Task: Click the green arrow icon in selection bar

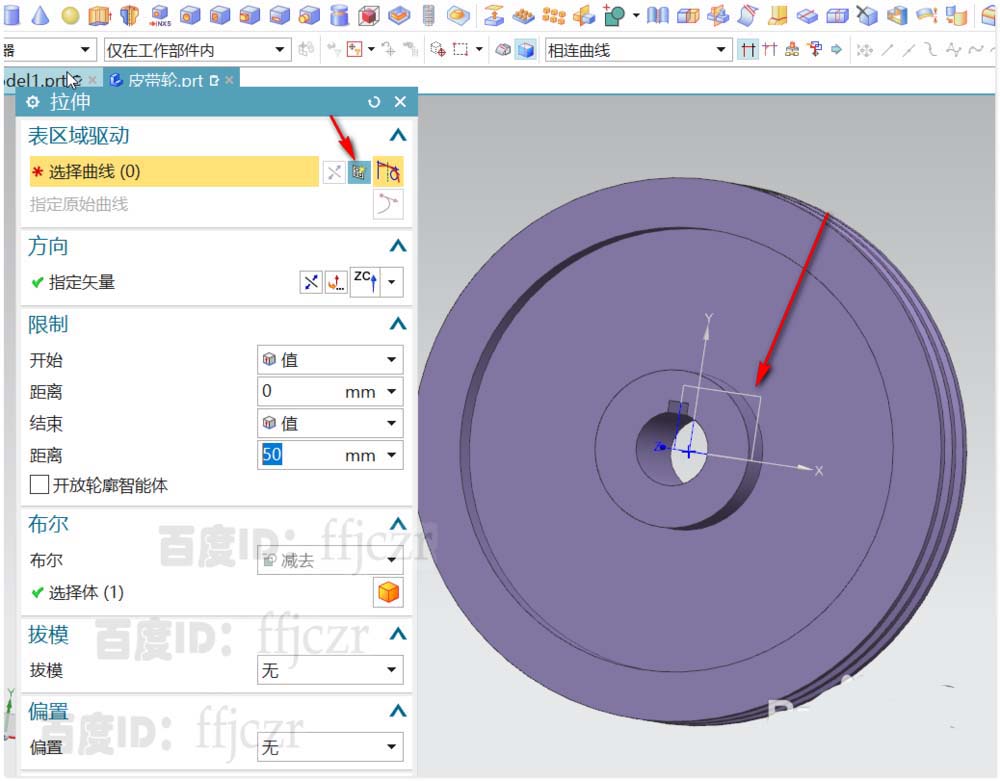Action: [837, 49]
